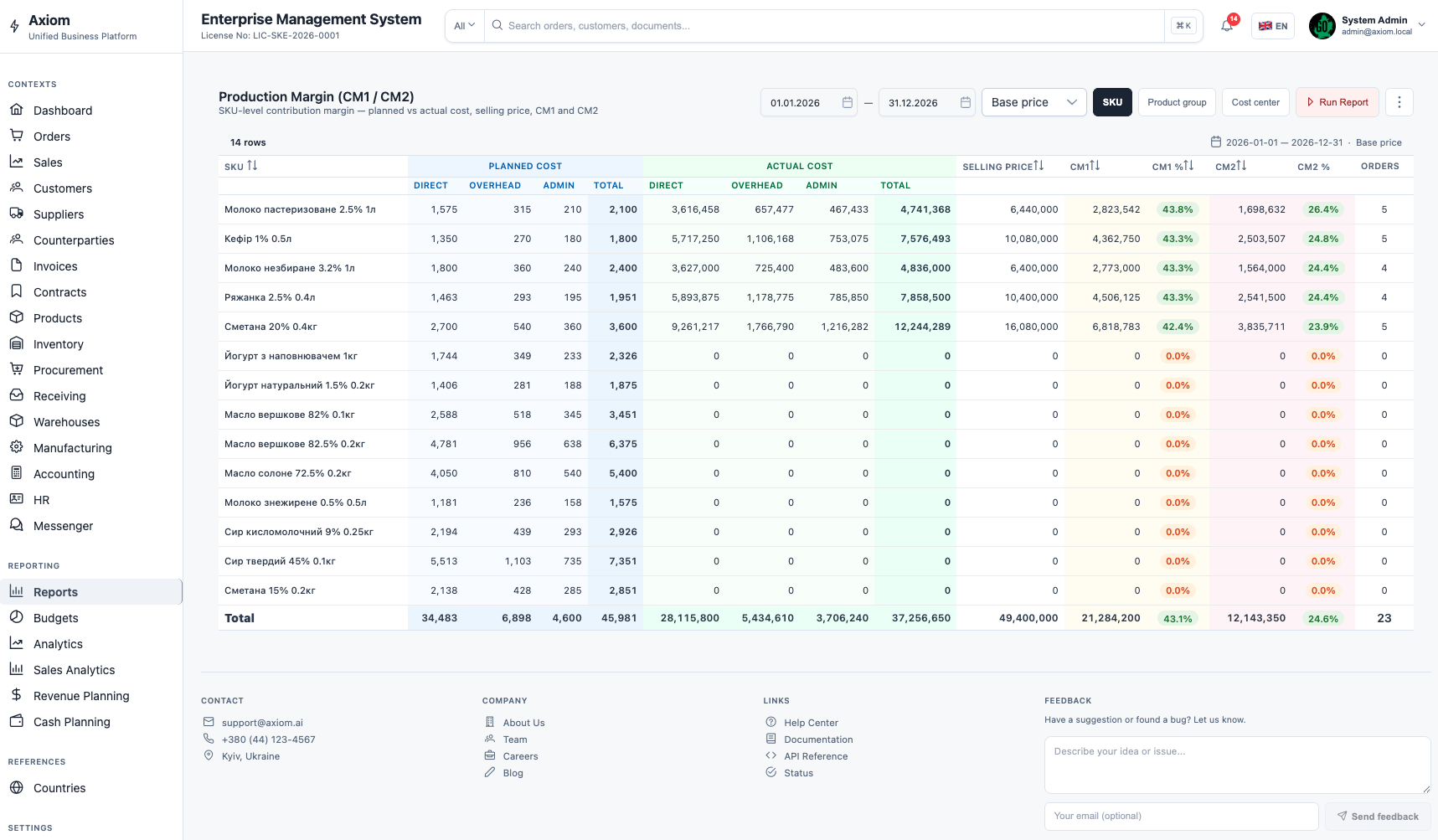Image resolution: width=1438 pixels, height=840 pixels.
Task: Open Manufacturing in the sidebar
Action: [73, 448]
